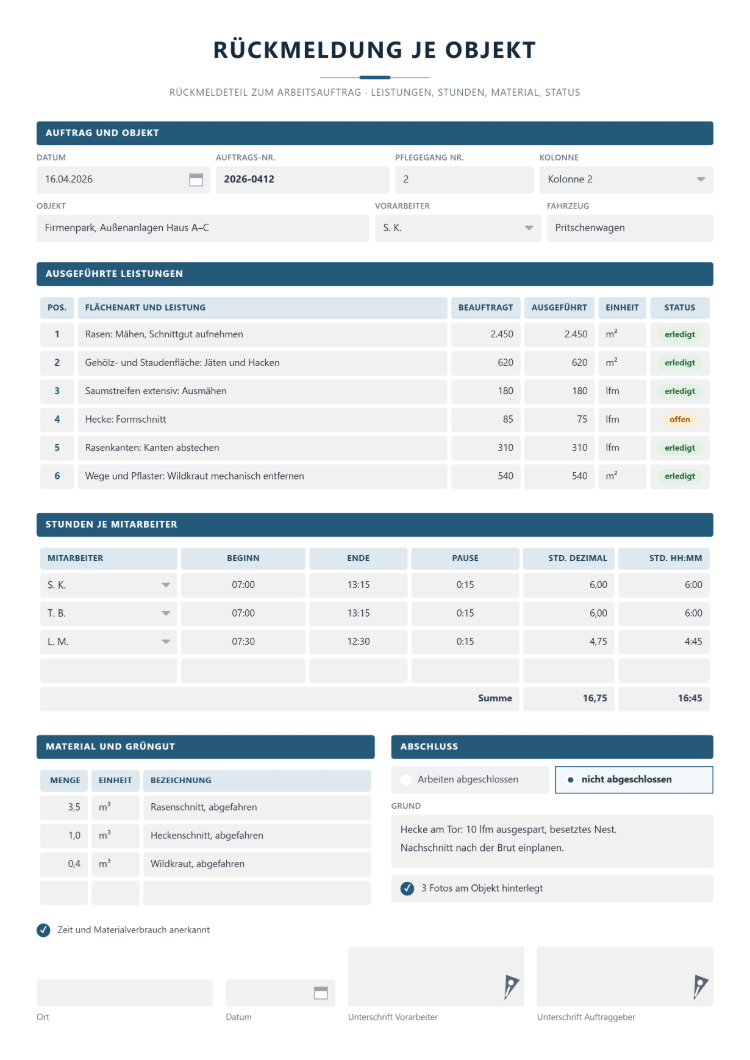Click 'Hecke: Formschnitt' service cell
Image resolution: width=750 pixels, height=1060 pixels.
[x=262, y=420]
